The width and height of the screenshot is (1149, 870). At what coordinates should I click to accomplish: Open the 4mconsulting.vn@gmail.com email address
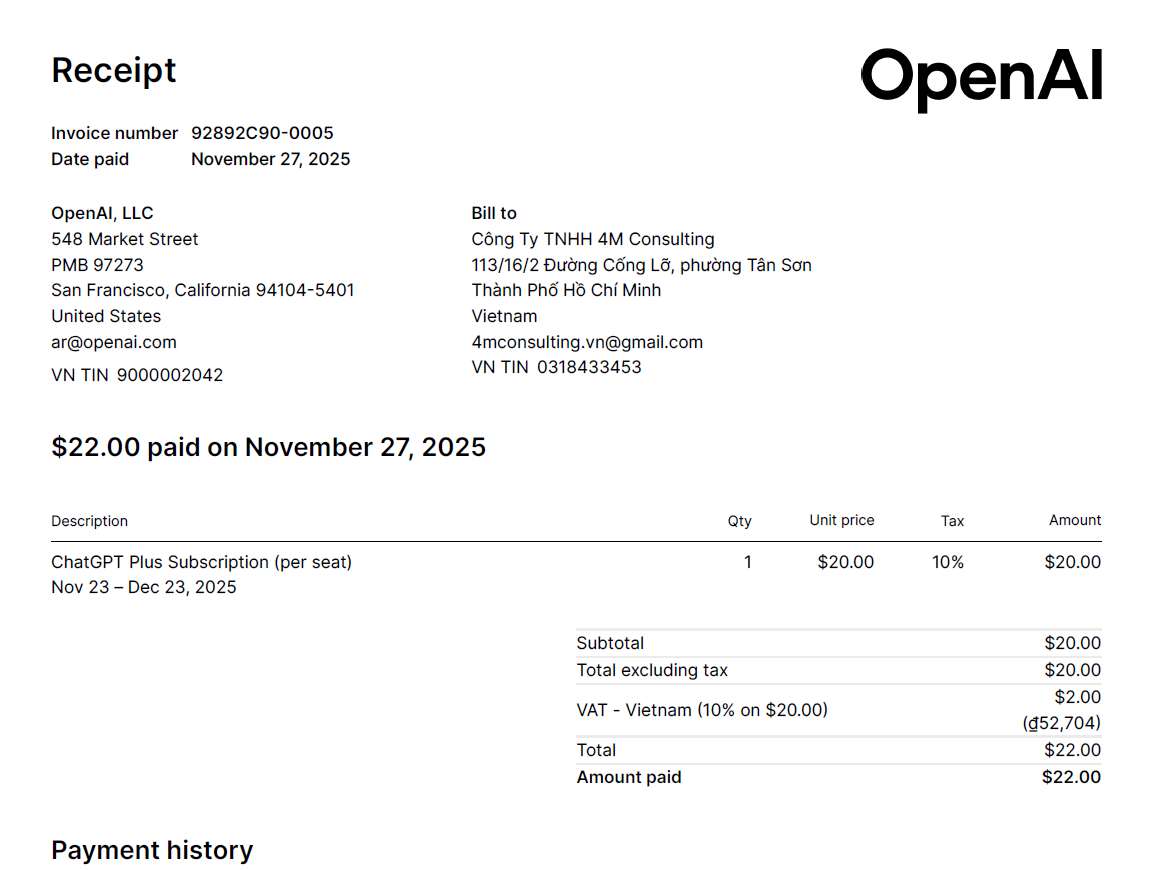coord(587,342)
